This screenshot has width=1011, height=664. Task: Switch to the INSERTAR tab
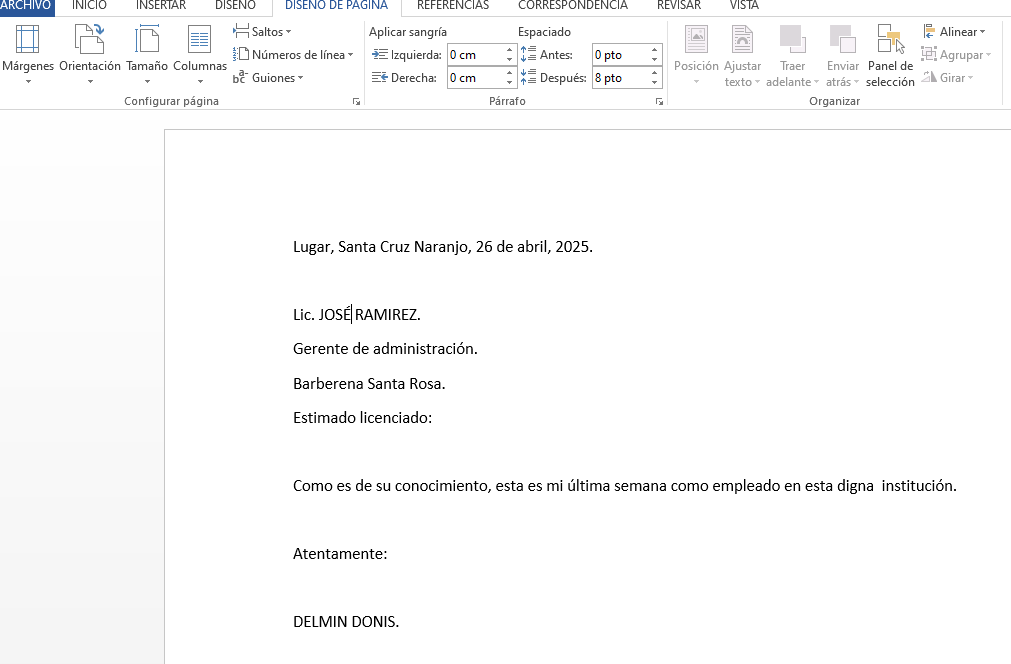click(x=161, y=6)
